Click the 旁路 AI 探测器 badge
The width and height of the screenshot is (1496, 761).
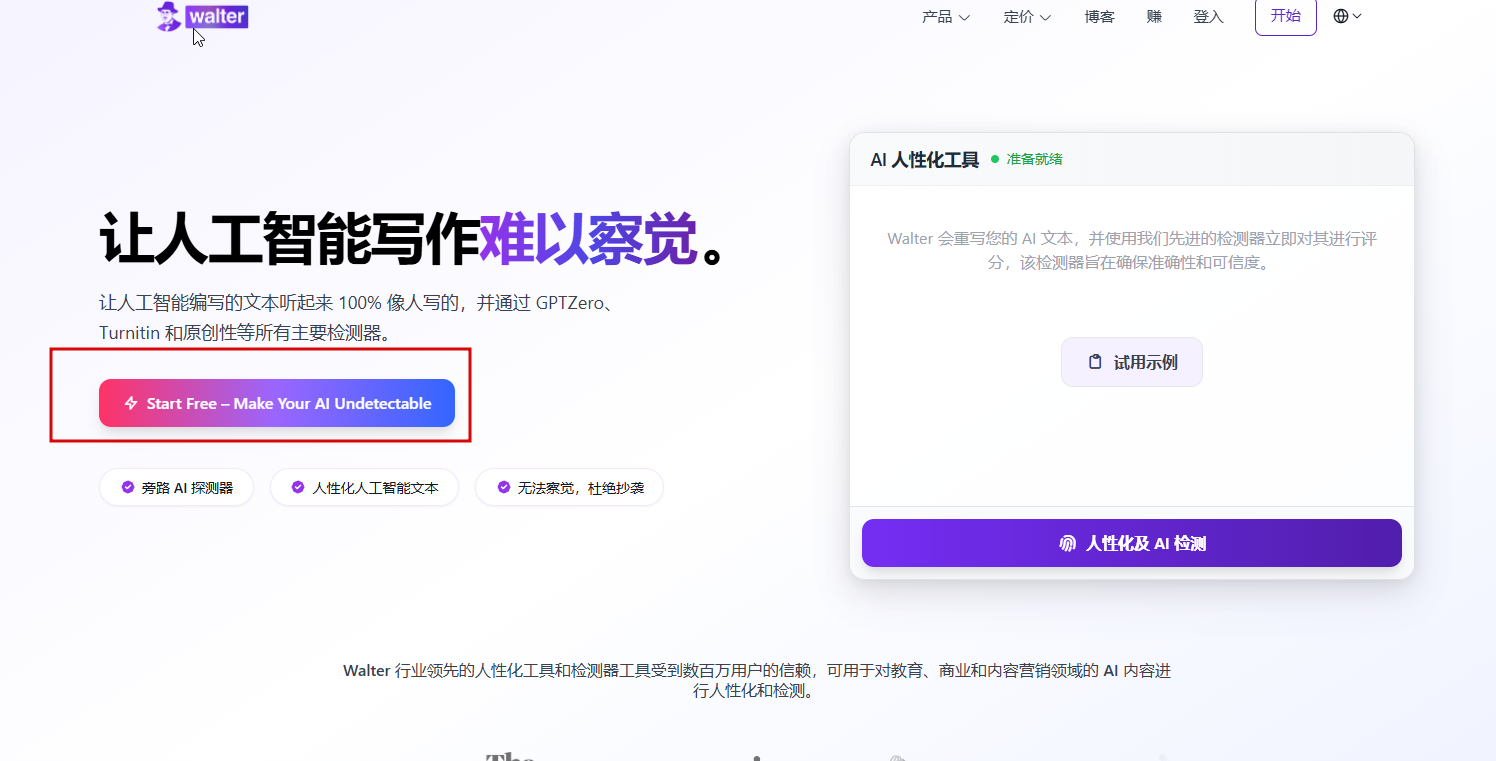click(x=176, y=488)
